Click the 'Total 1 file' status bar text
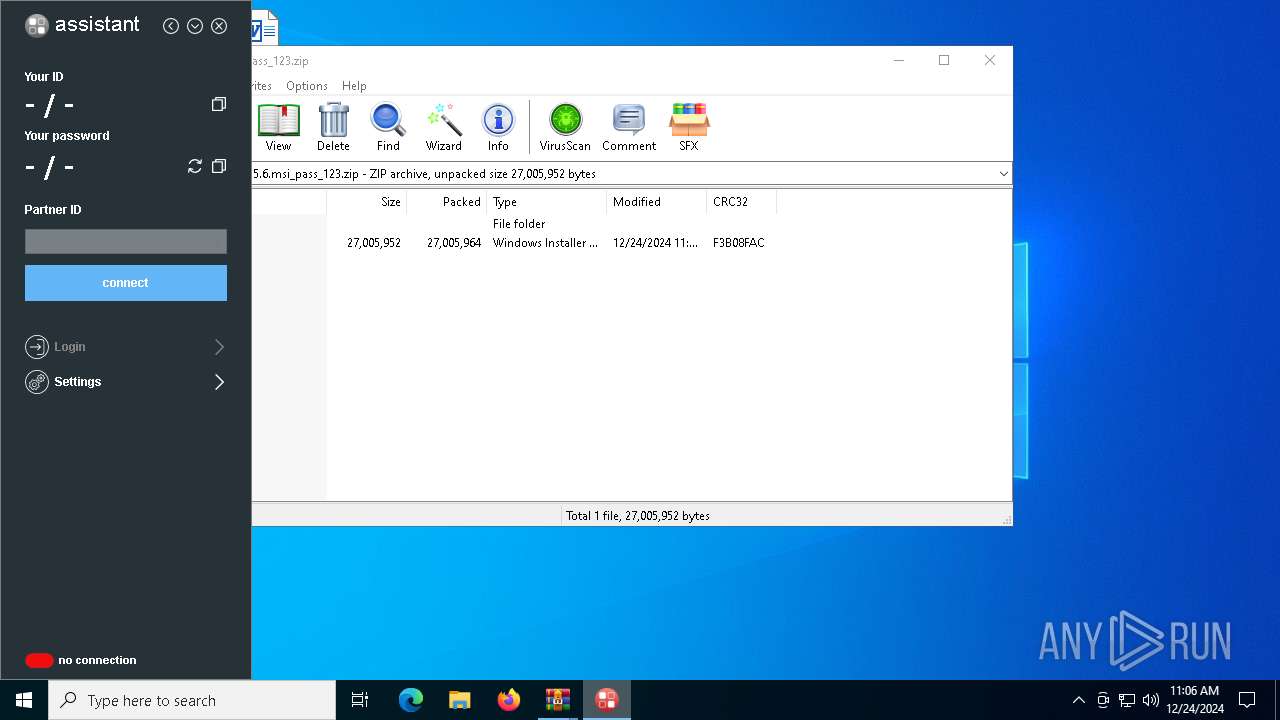Image resolution: width=1280 pixels, height=720 pixels. pyautogui.click(x=638, y=516)
